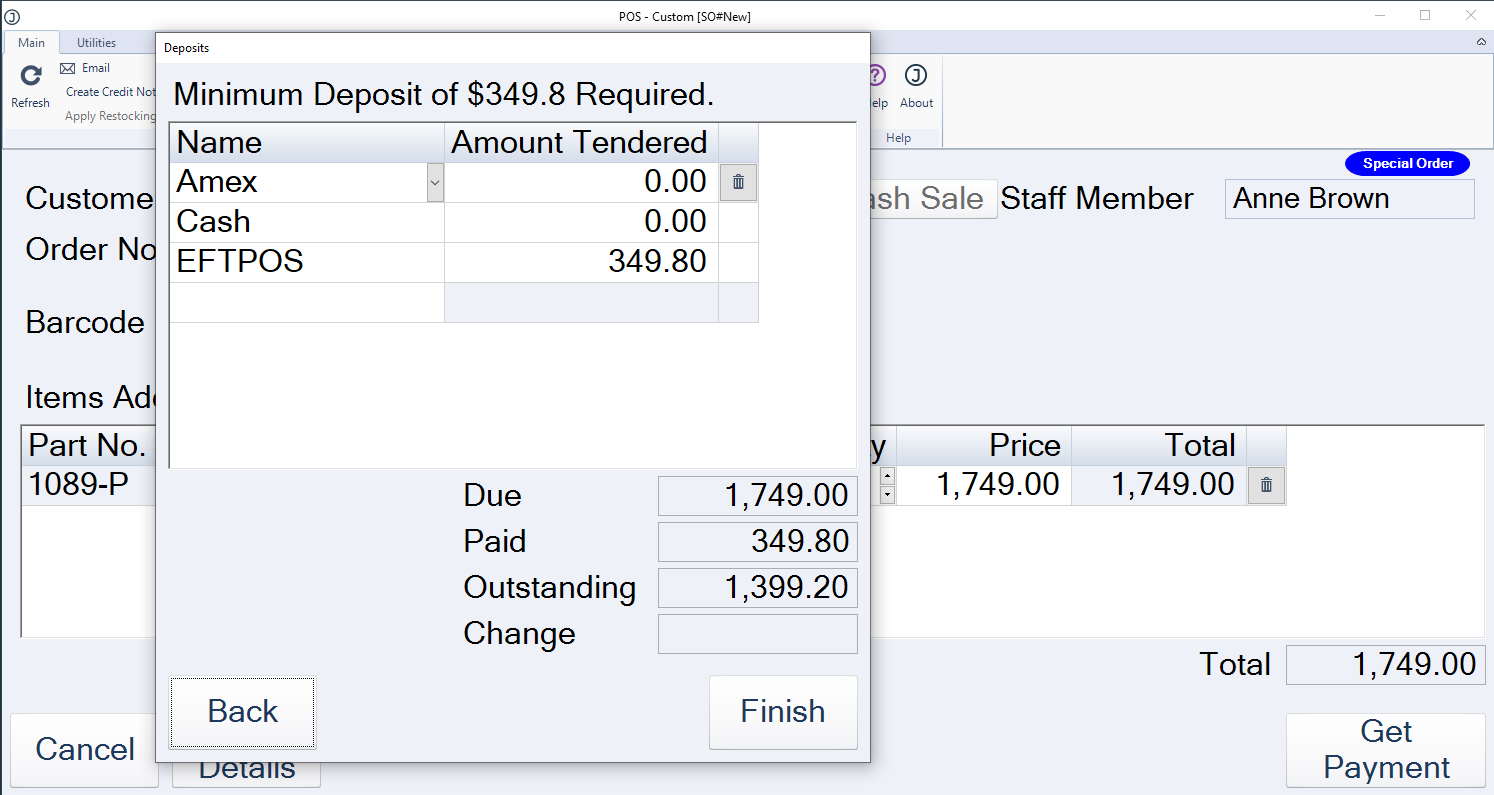The height and width of the screenshot is (795, 1494).
Task: Click the app logo in the title bar
Action: [x=12, y=16]
